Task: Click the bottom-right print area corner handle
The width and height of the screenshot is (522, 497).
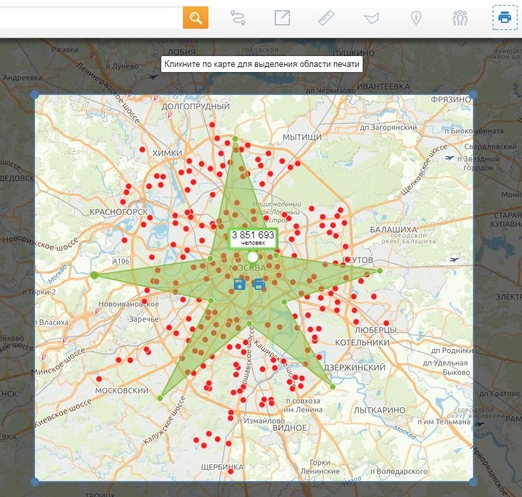Action: coord(473,481)
